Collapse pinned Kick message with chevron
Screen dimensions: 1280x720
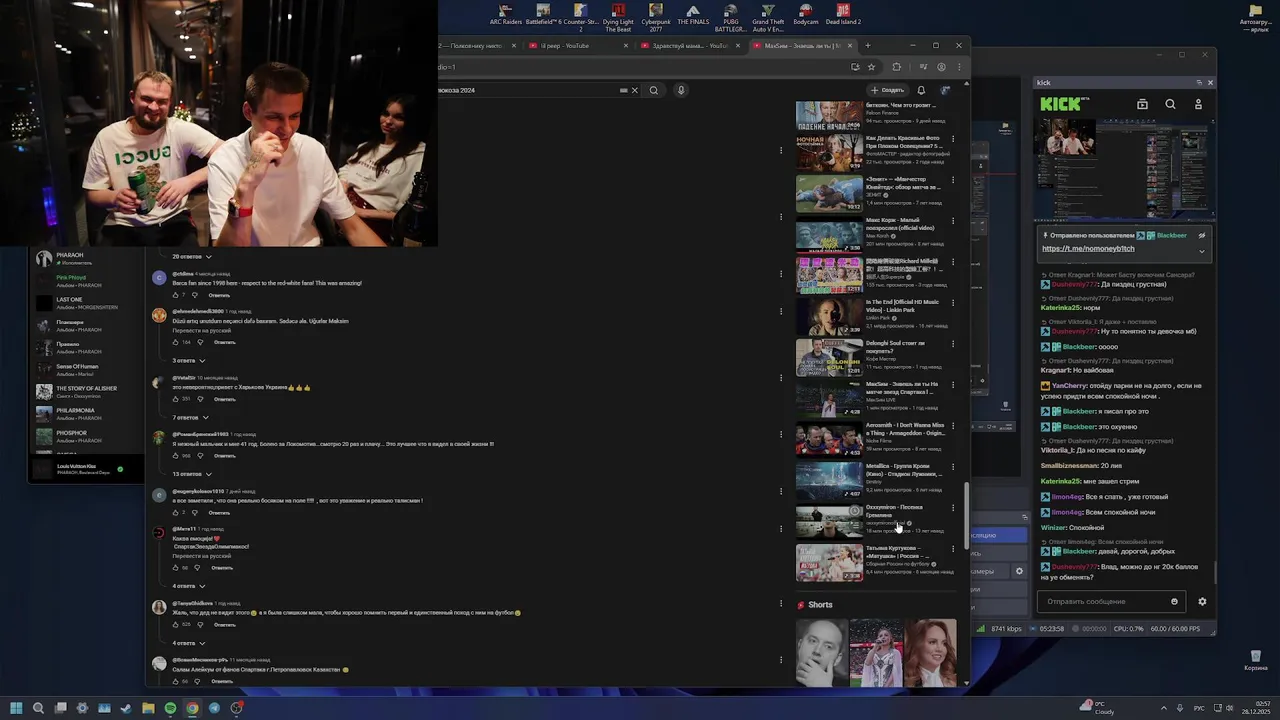pos(1202,251)
